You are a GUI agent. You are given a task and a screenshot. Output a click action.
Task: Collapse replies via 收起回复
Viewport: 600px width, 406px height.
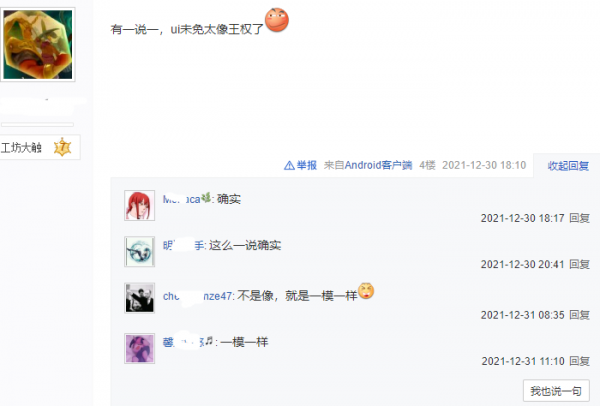point(568,166)
